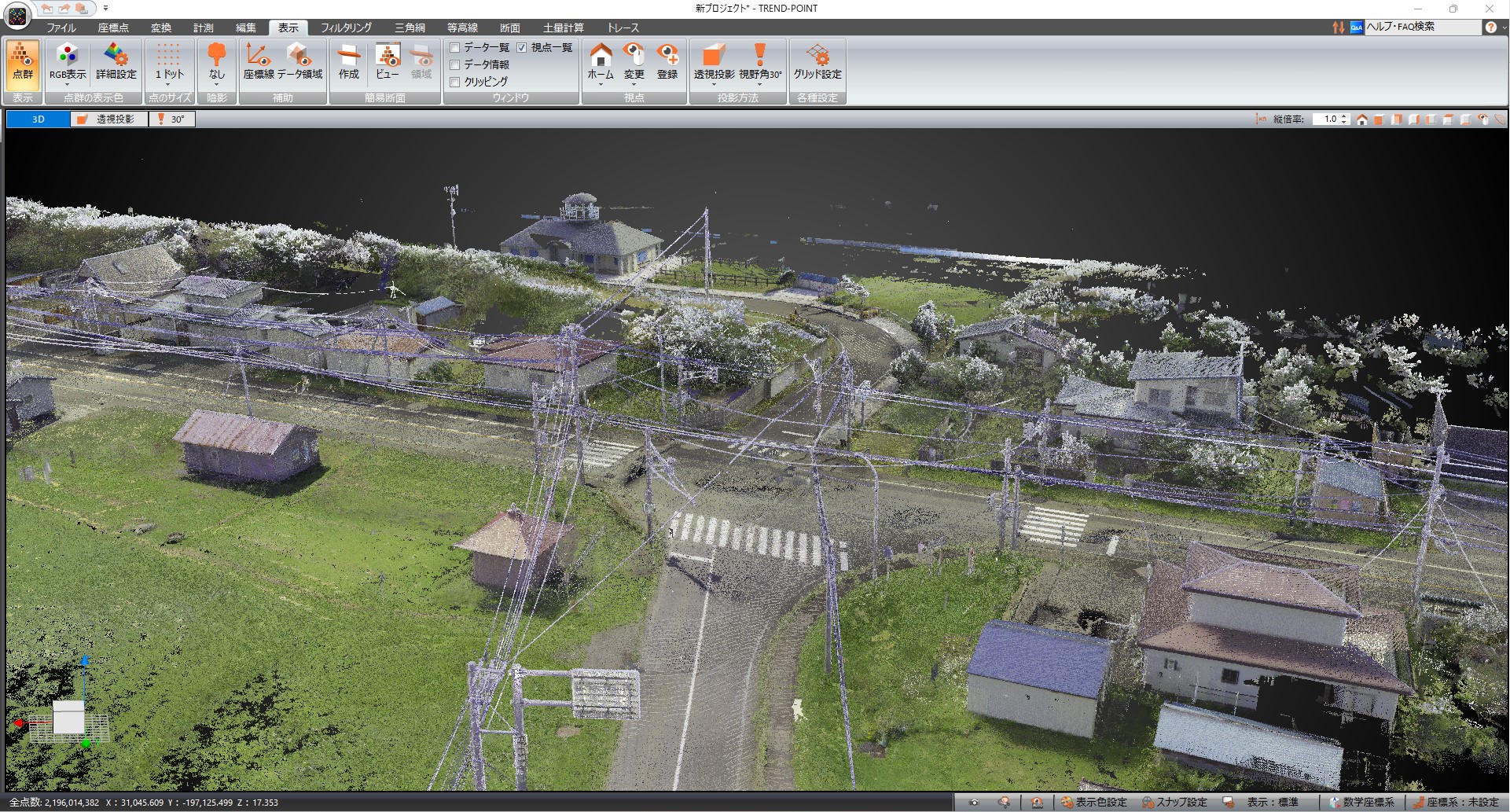Open the フィルタリング ribbon tab
Screen dimensions: 1510x812
pyautogui.click(x=346, y=28)
